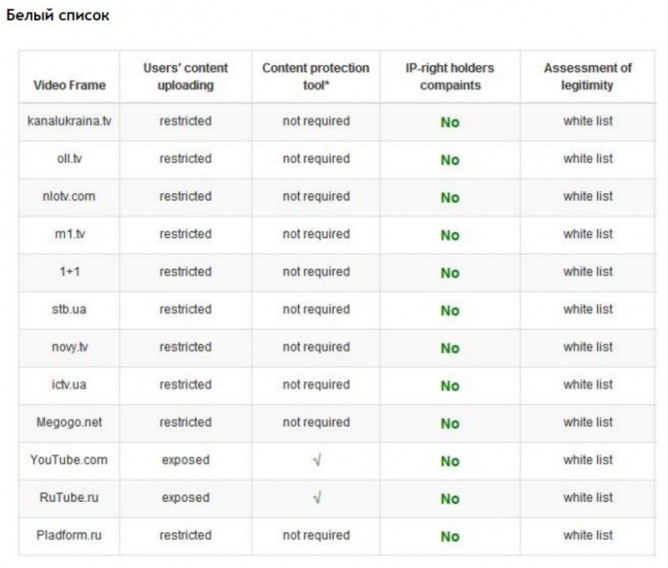Click "white list" in the ictv.ua row
The height and width of the screenshot is (568, 668).
(587, 385)
